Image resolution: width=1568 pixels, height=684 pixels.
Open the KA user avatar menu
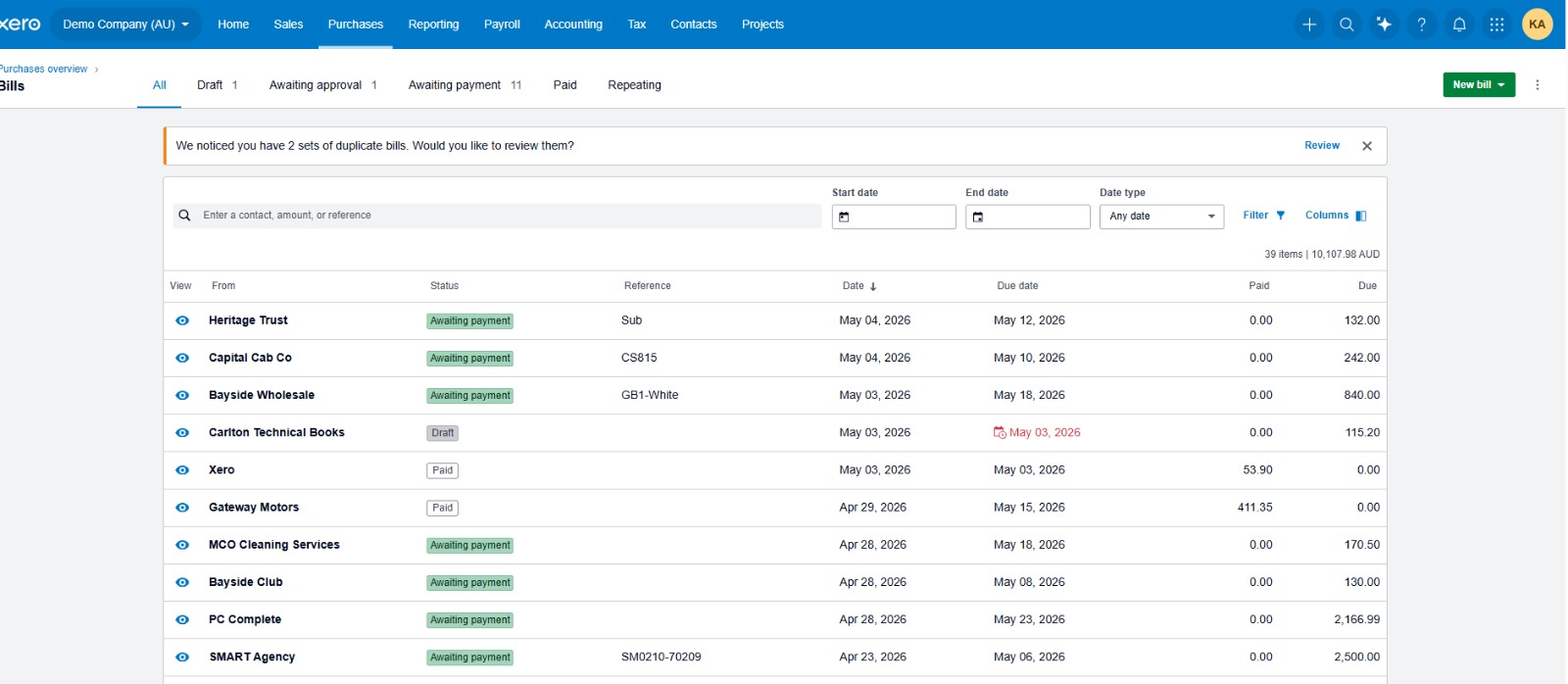[x=1537, y=24]
